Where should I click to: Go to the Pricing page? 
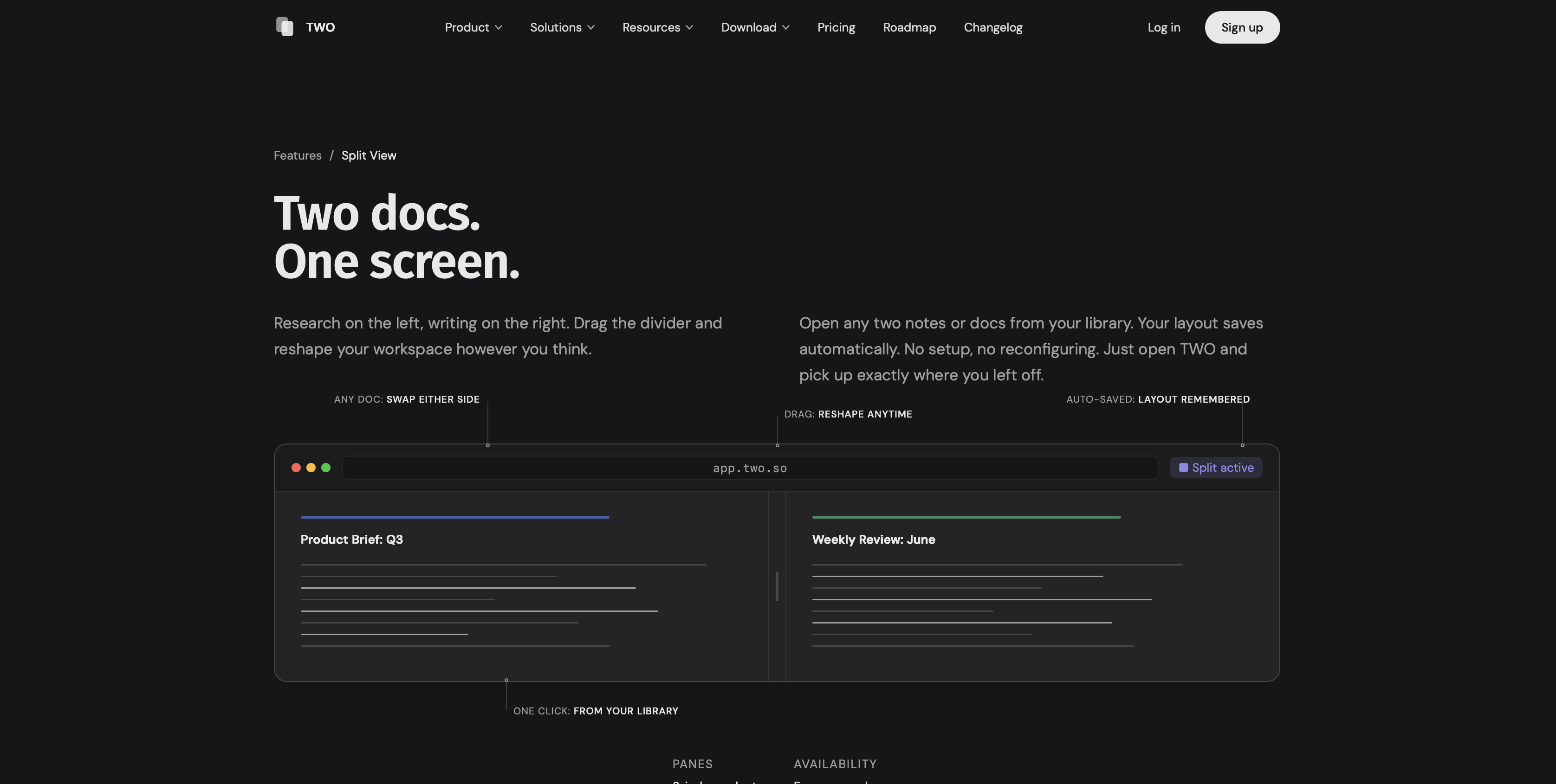pos(836,27)
